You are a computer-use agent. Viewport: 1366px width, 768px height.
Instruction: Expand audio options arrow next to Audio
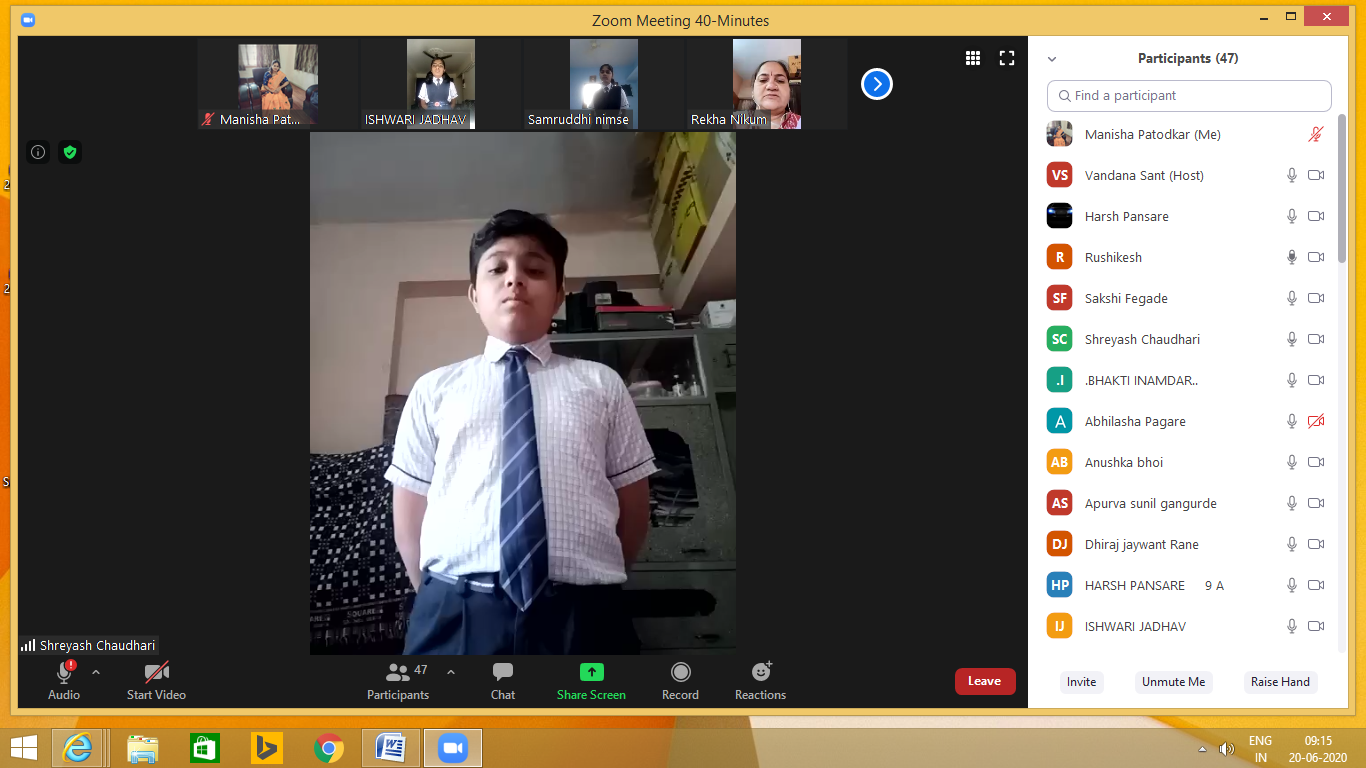click(x=96, y=672)
